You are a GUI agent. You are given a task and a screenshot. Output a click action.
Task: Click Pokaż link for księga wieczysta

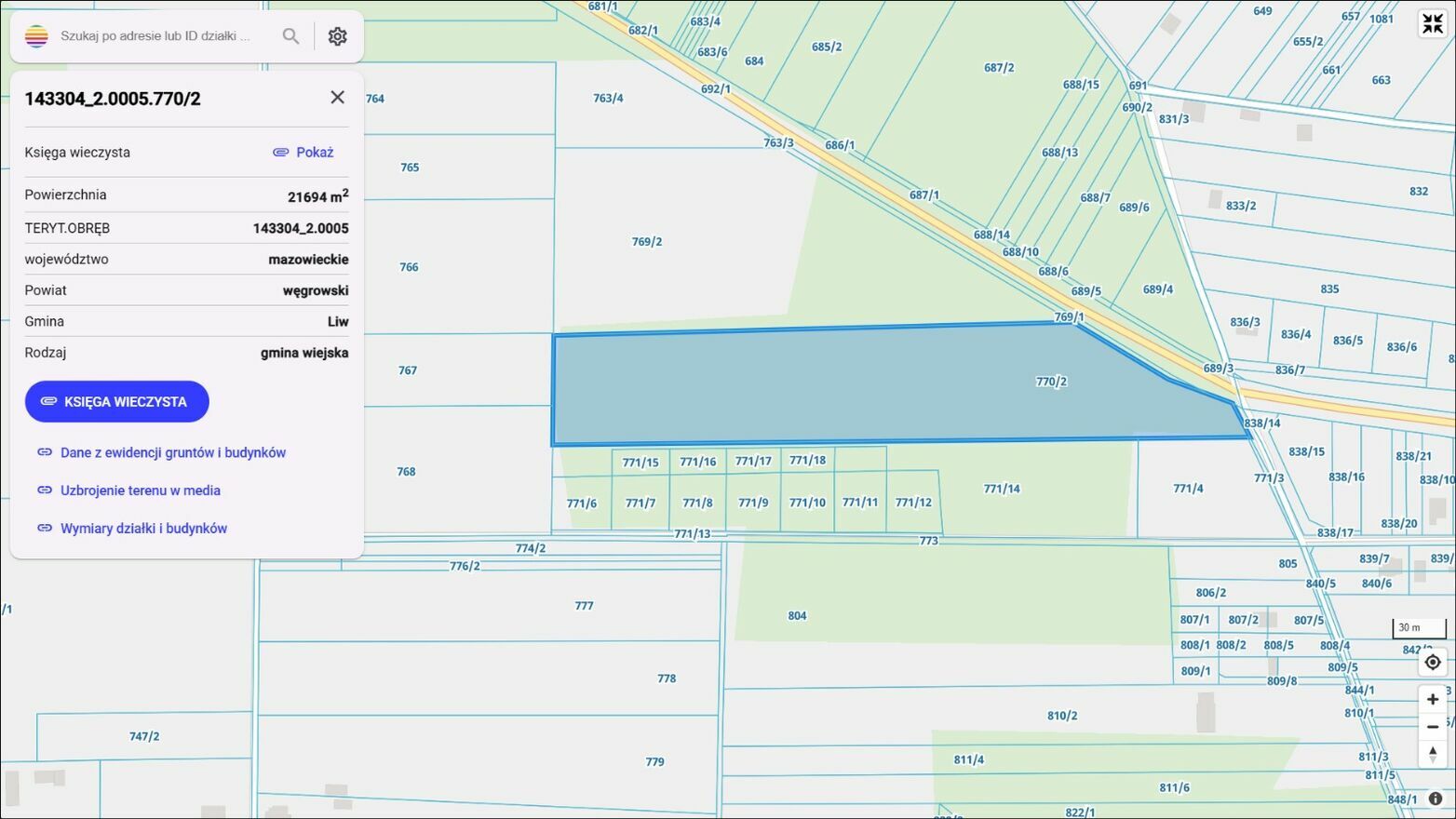[x=303, y=153]
